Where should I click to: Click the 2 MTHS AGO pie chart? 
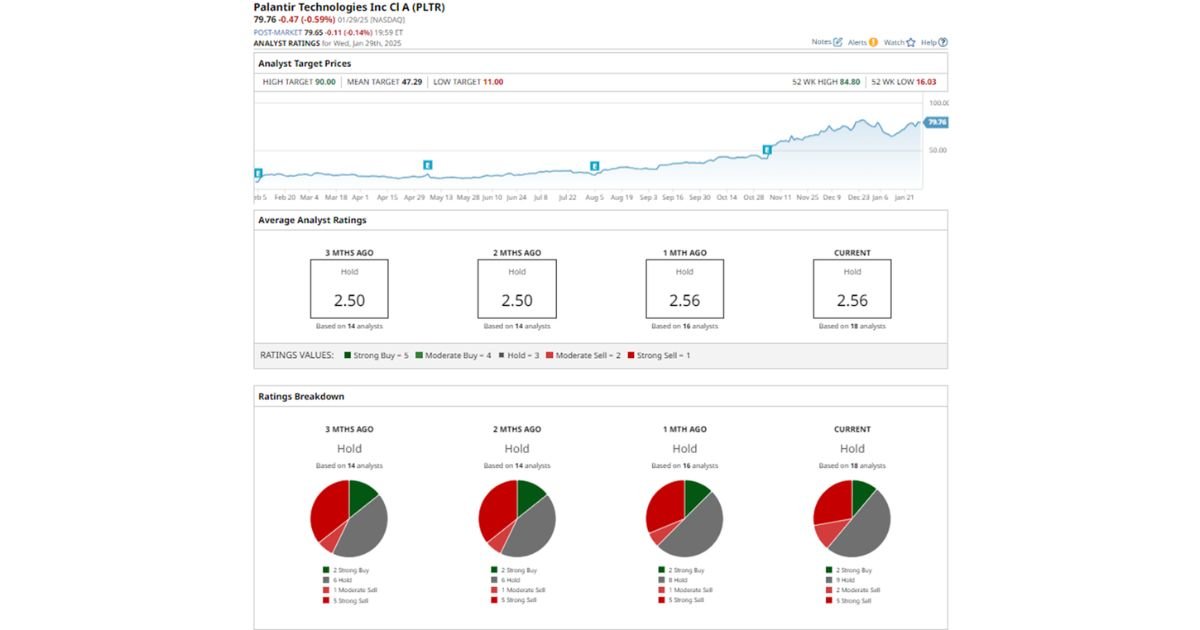click(517, 518)
